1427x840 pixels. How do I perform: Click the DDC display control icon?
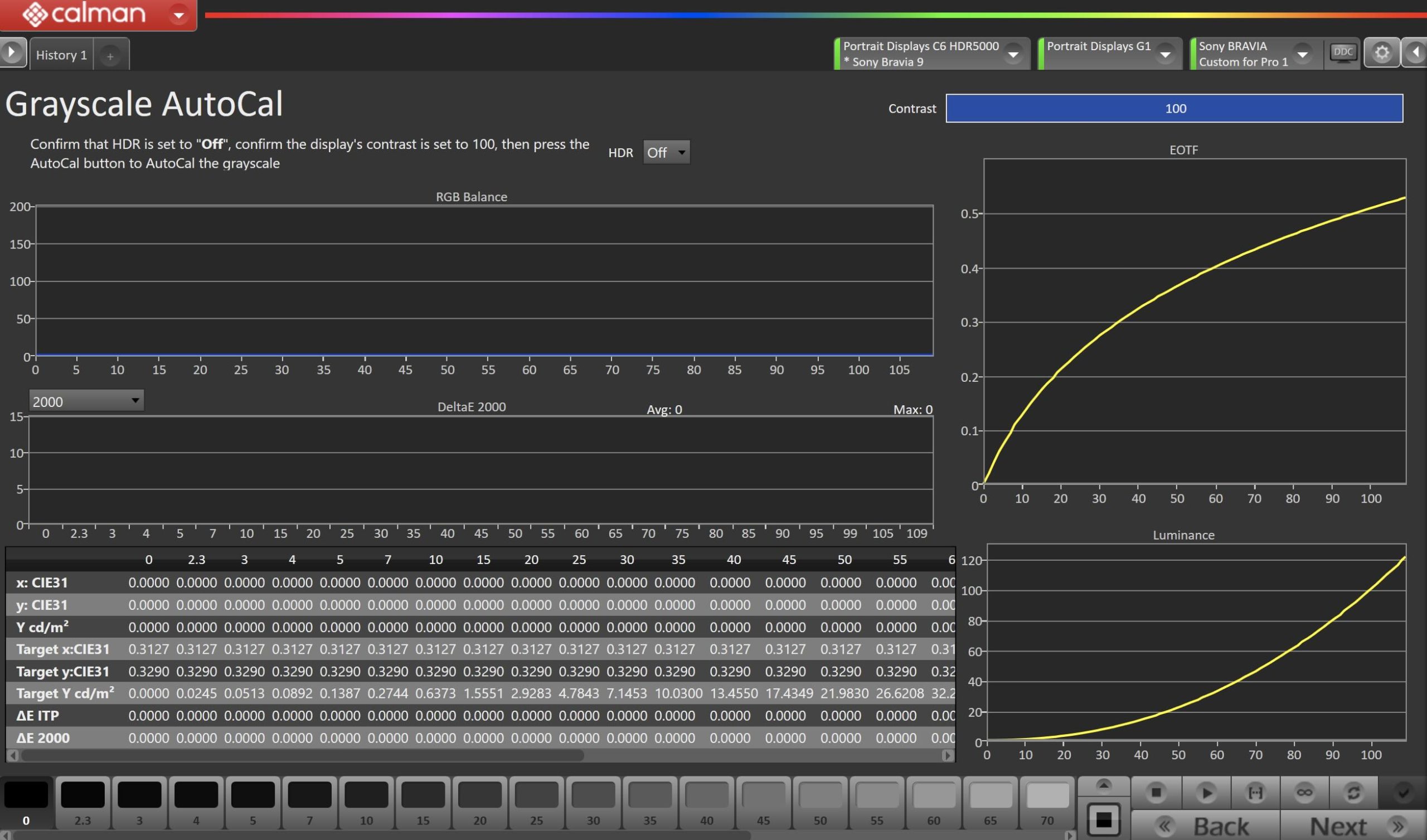(x=1343, y=53)
